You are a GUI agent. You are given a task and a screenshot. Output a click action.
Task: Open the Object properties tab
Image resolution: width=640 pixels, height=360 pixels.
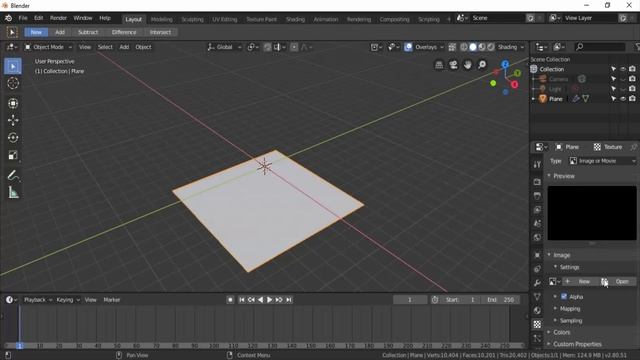point(537,255)
